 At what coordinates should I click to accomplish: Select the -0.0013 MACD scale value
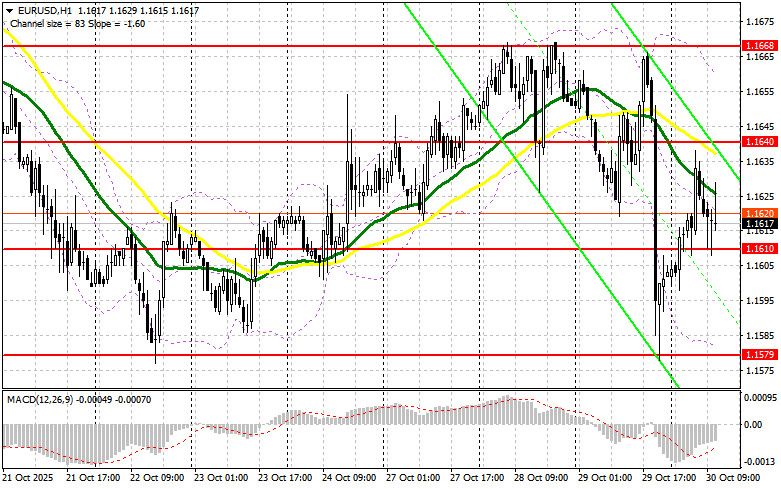761,462
